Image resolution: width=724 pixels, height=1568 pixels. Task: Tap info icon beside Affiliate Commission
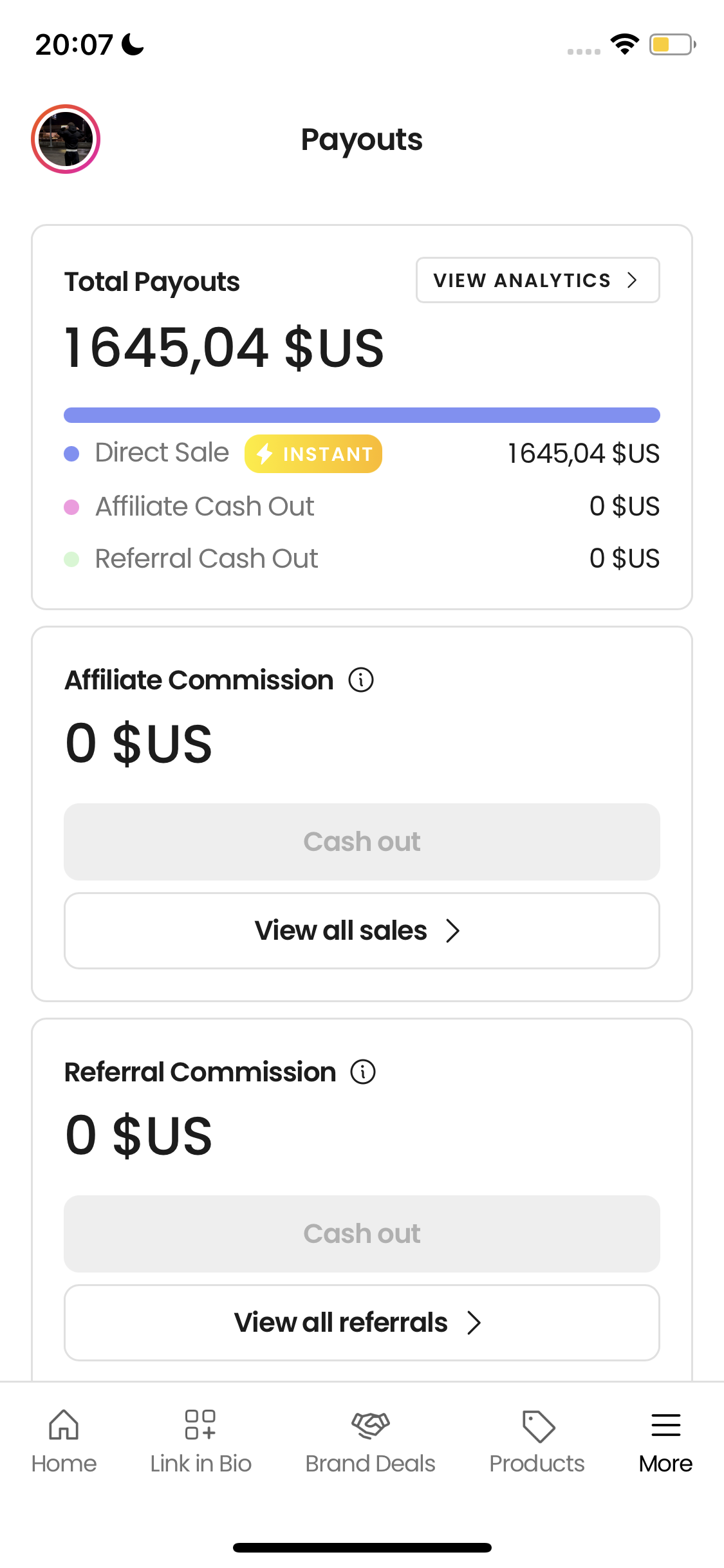pyautogui.click(x=361, y=680)
